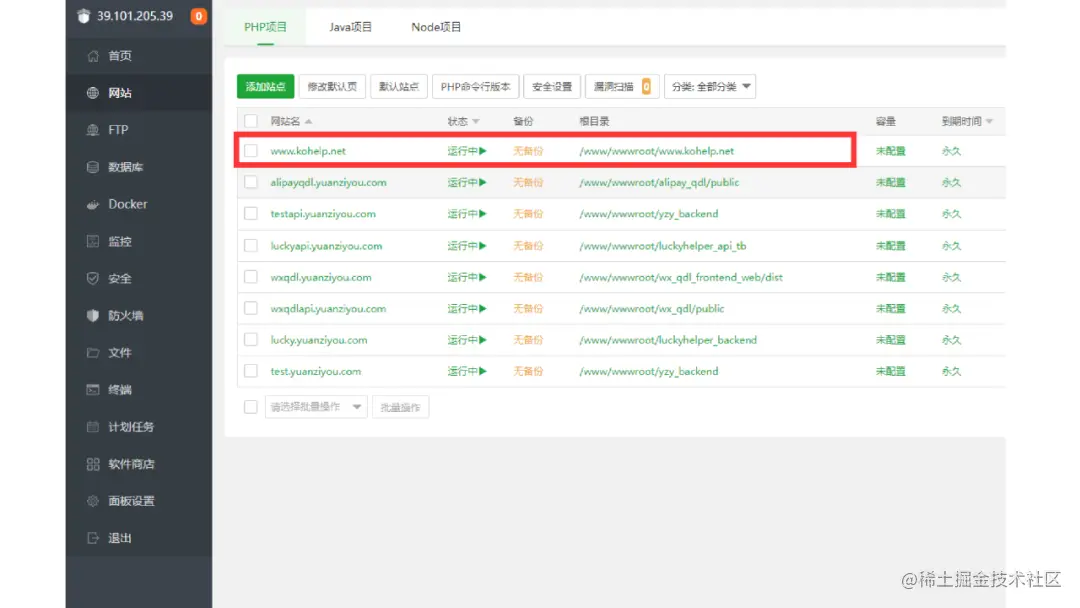Image resolution: width=1080 pixels, height=608 pixels.
Task: Click the 容量 column header
Action: [886, 121]
